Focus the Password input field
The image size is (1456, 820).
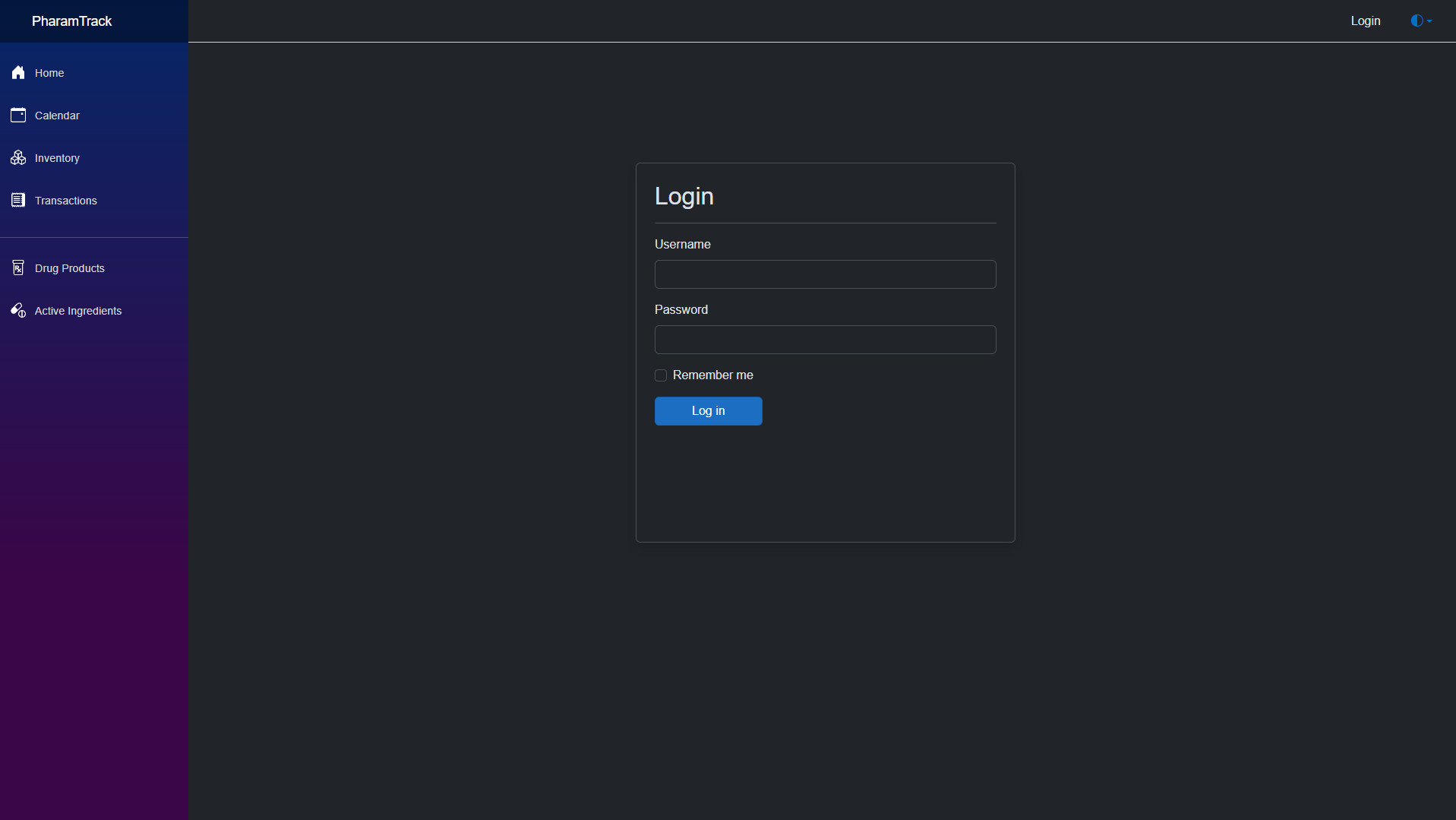click(x=825, y=340)
